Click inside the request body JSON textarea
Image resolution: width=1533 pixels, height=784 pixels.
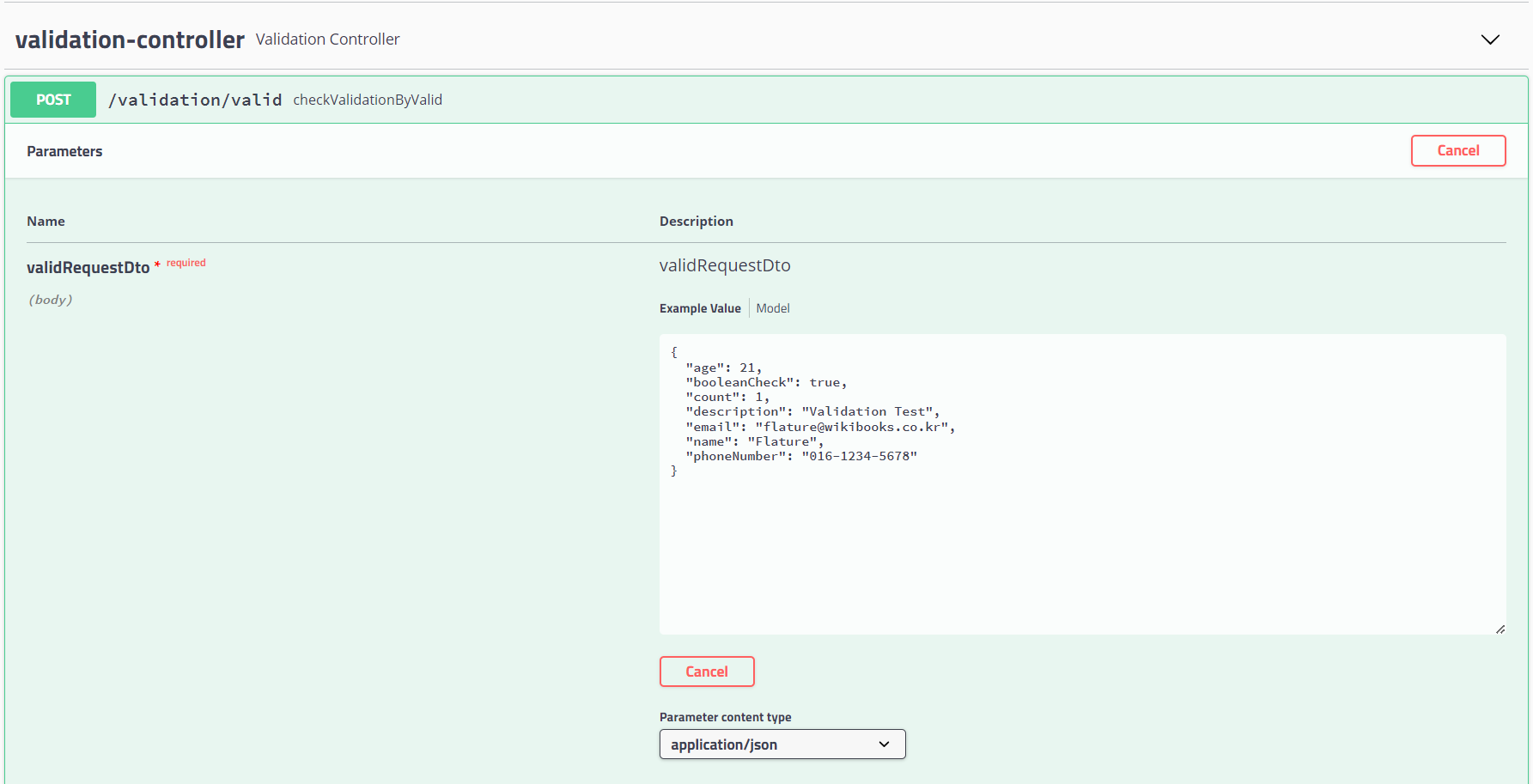(x=1082, y=484)
